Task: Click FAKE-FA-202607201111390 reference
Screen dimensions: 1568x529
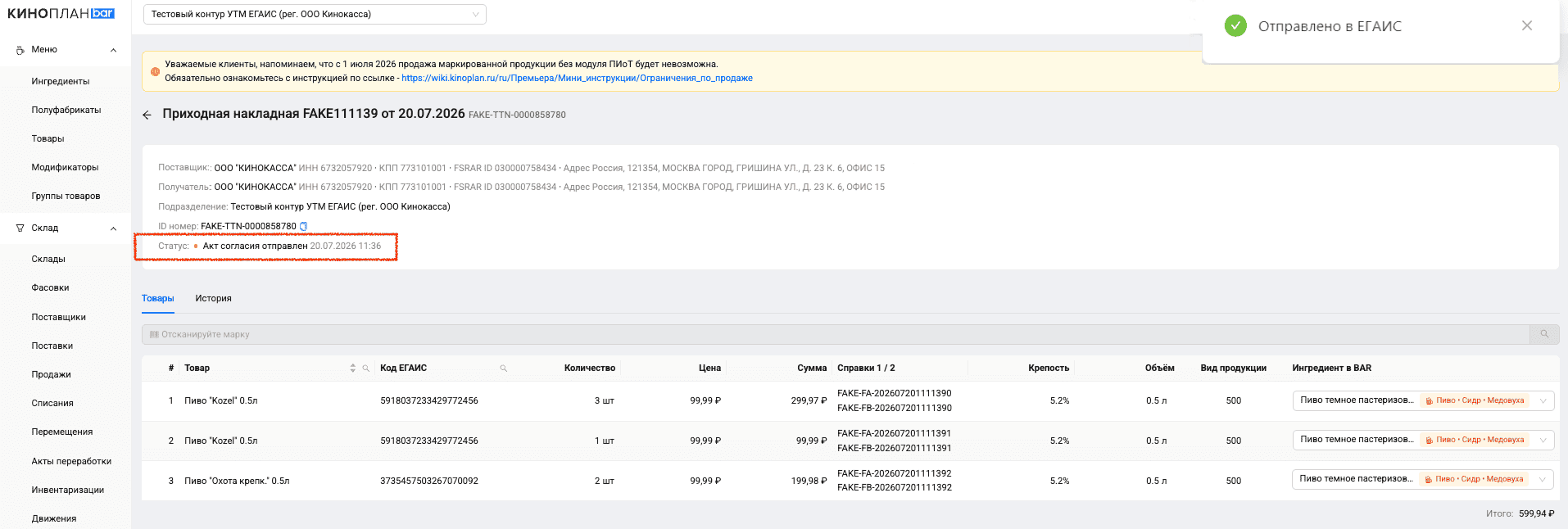Action: (895, 393)
